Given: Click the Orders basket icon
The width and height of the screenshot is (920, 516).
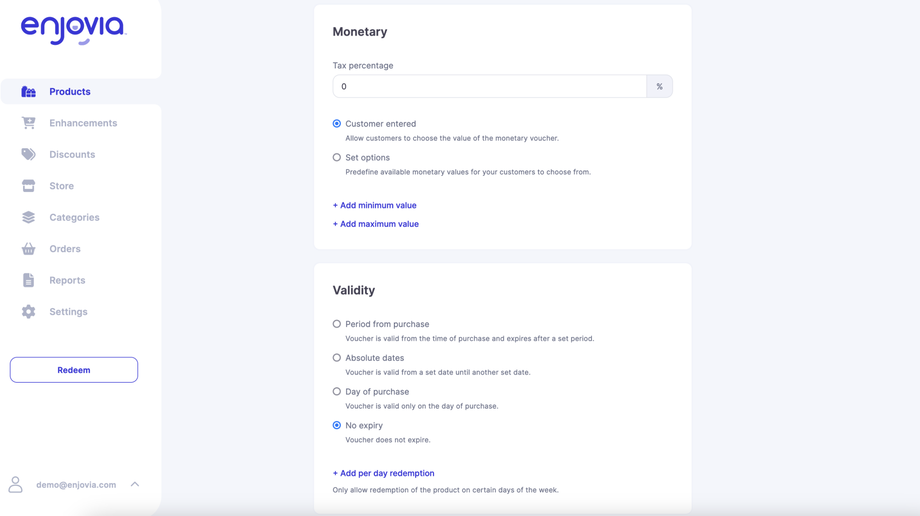Looking at the screenshot, I should click(28, 249).
